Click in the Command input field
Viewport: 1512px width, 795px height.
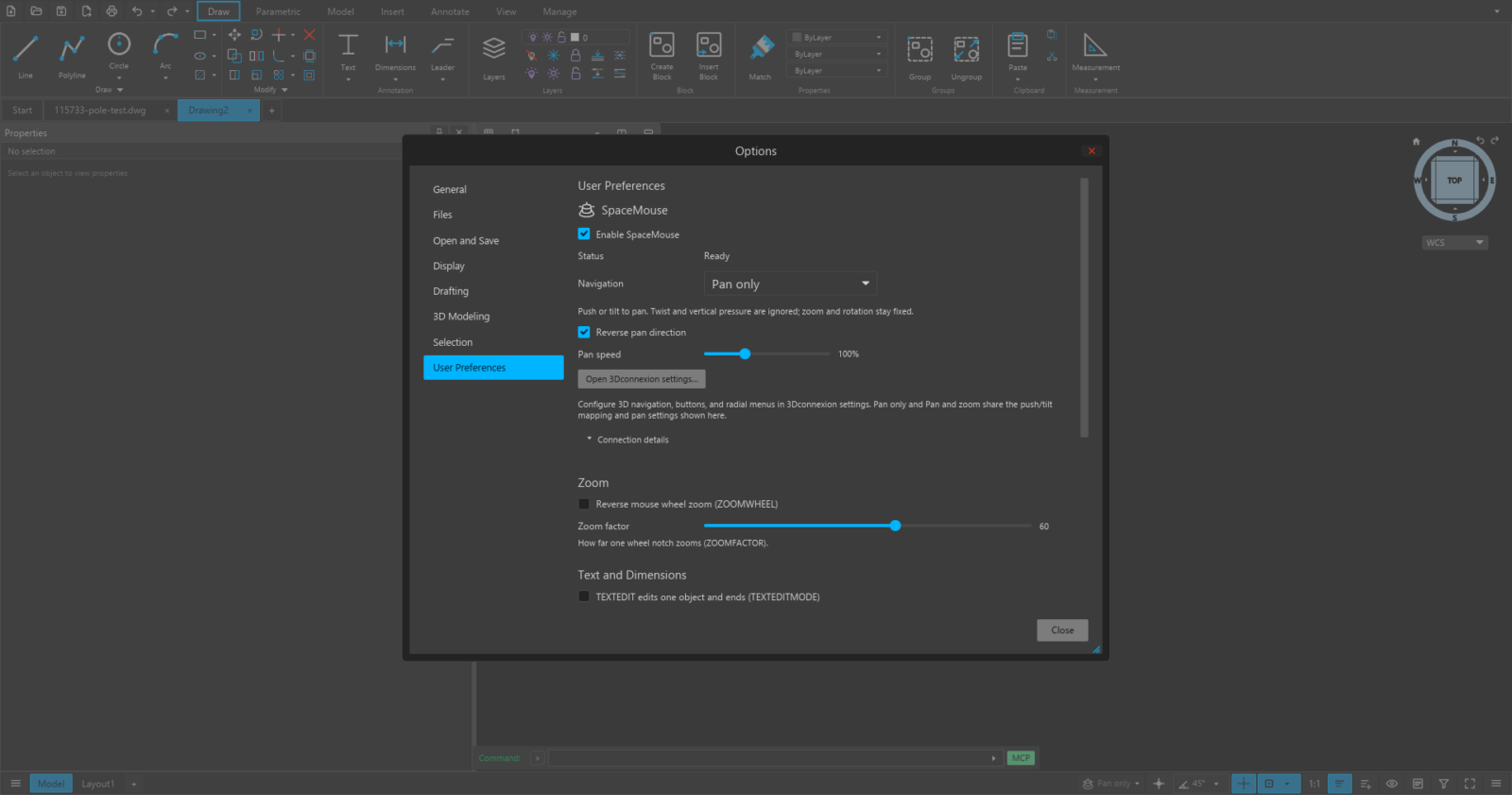pos(769,758)
